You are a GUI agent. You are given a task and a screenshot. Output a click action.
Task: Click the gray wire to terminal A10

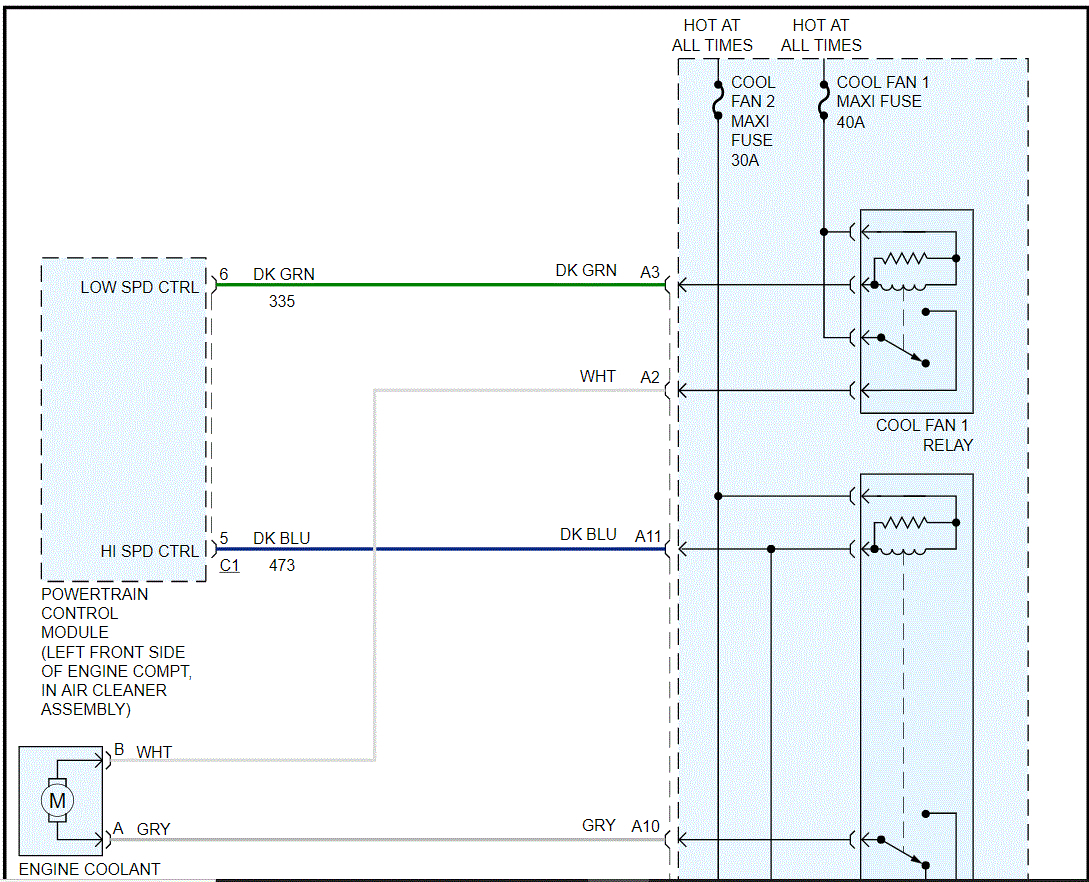[388, 840]
